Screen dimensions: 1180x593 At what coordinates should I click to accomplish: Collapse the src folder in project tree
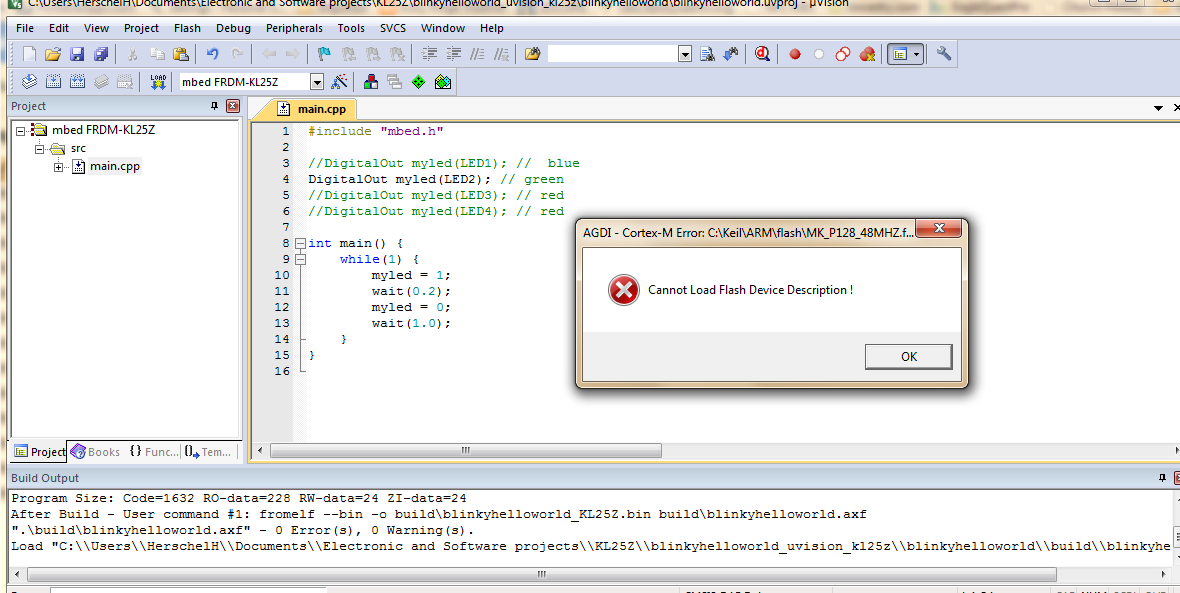point(40,148)
